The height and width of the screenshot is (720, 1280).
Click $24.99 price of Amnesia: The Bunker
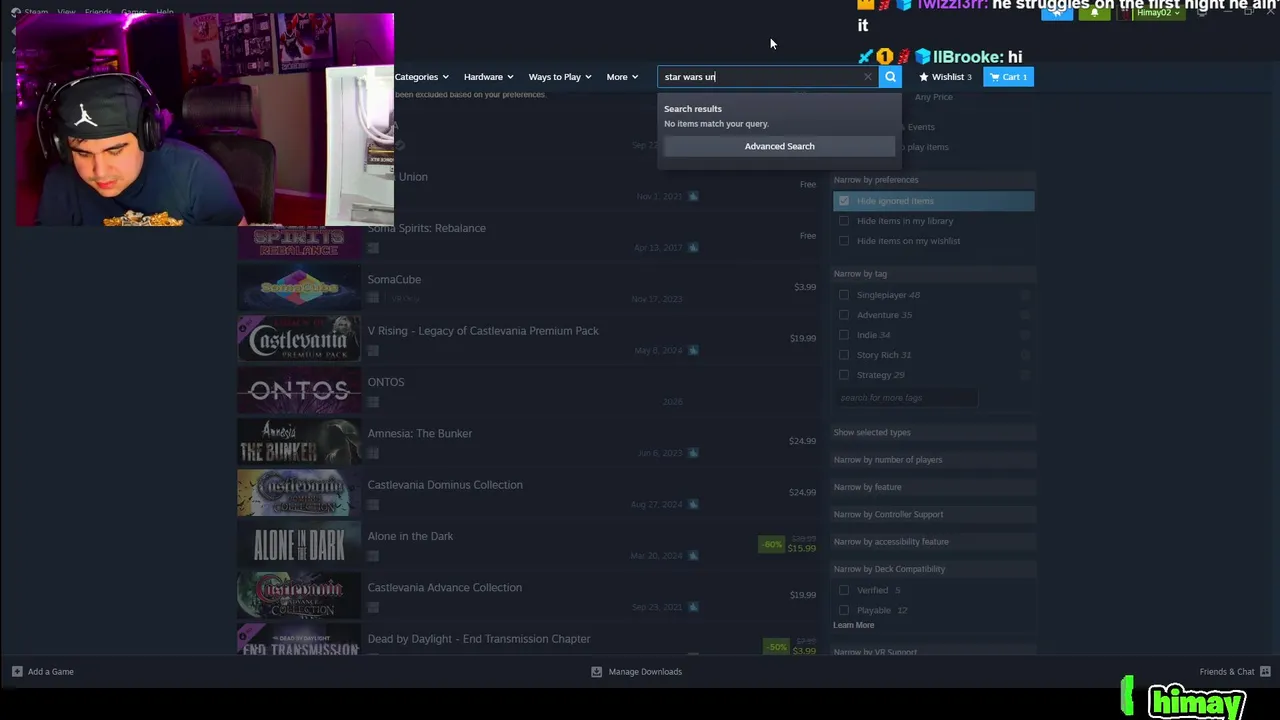[802, 441]
